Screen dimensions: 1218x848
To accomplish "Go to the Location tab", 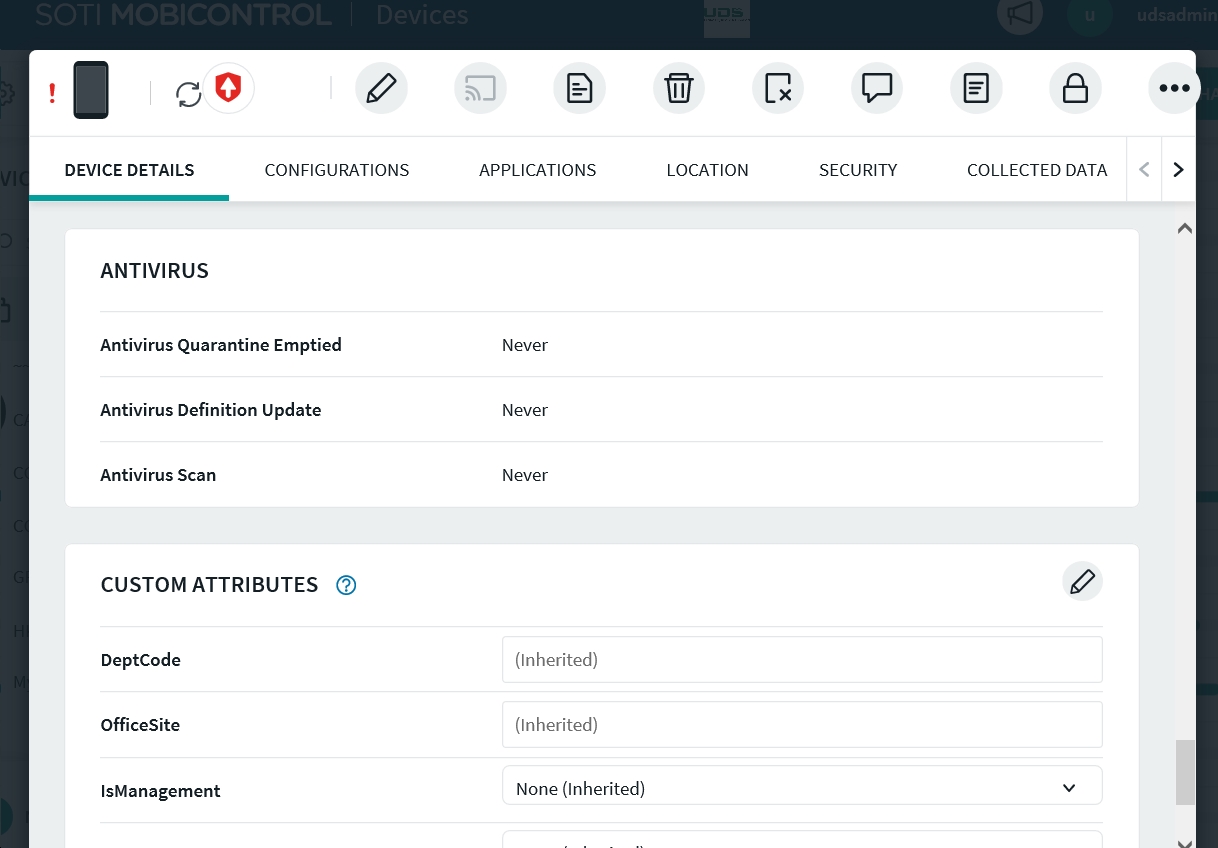I will coord(707,170).
